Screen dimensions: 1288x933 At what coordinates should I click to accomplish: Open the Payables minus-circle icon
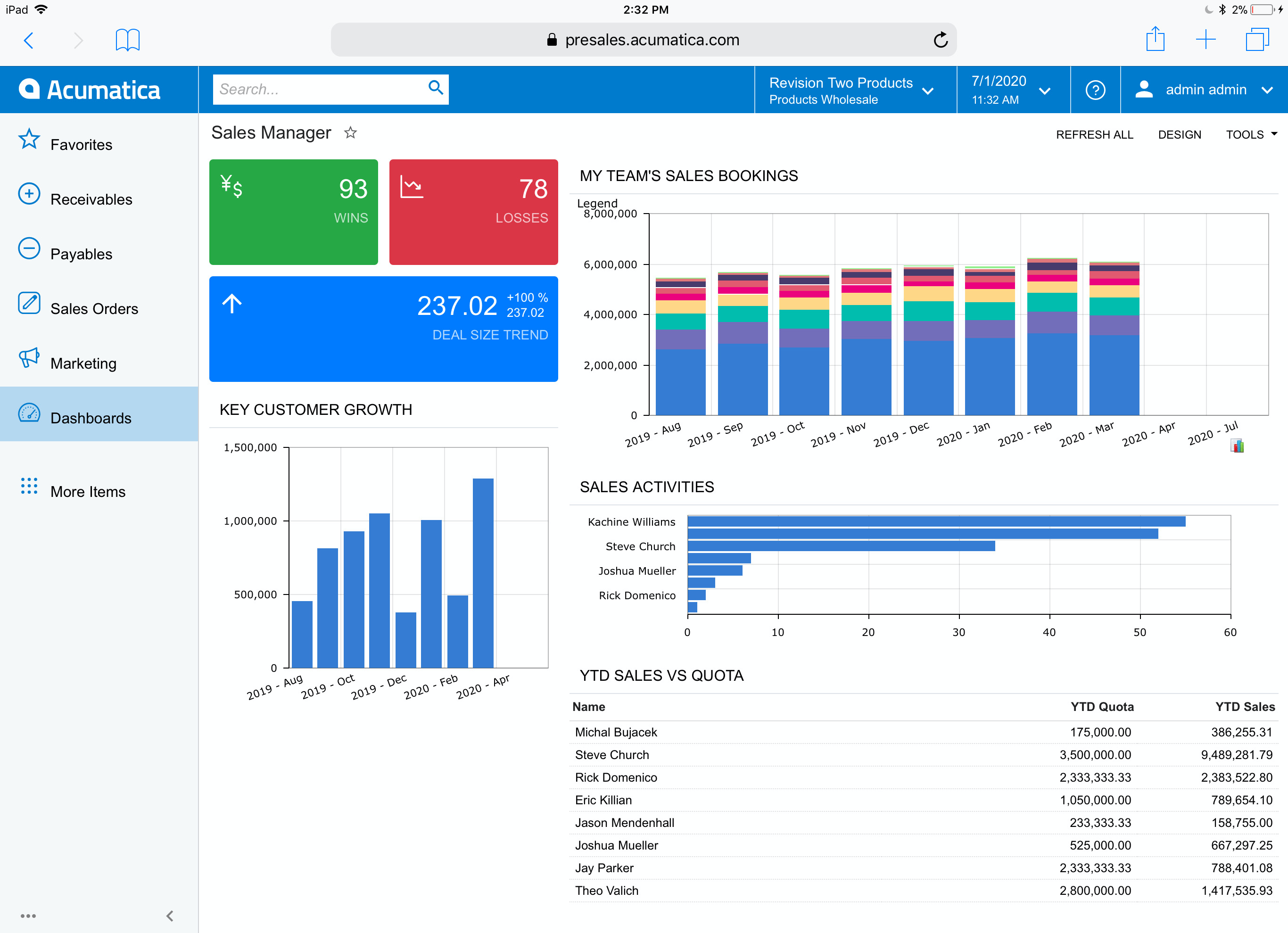(x=29, y=249)
